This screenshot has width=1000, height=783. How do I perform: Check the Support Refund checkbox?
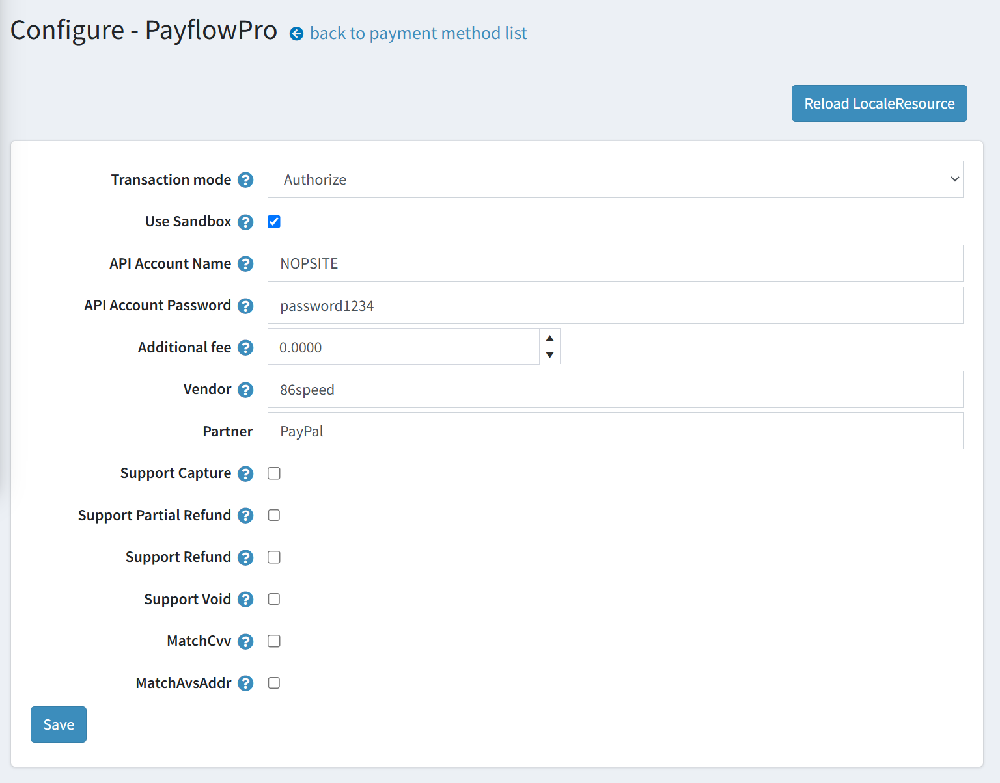tap(274, 557)
